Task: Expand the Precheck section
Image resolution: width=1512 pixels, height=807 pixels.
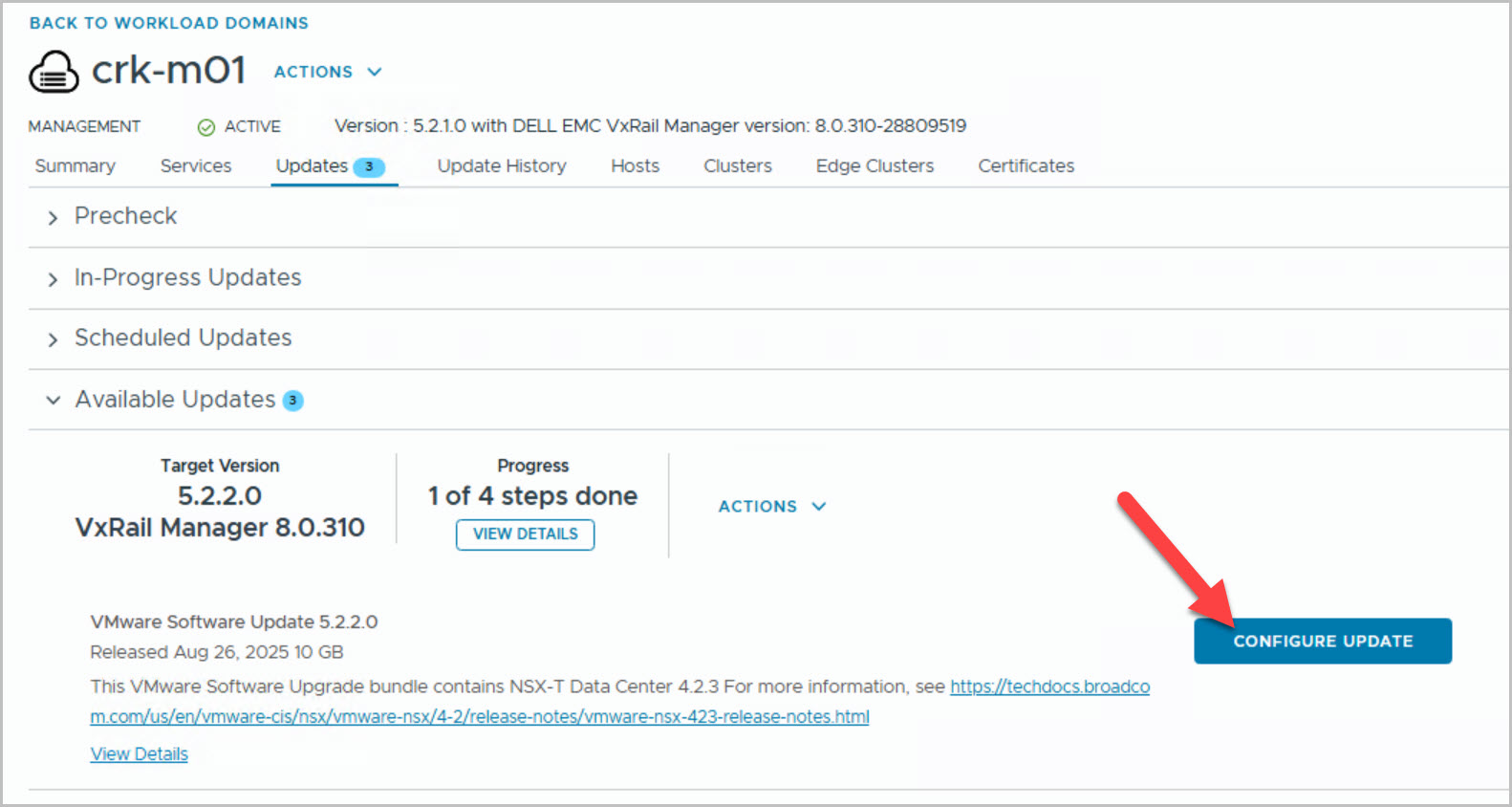Action: click(x=54, y=218)
